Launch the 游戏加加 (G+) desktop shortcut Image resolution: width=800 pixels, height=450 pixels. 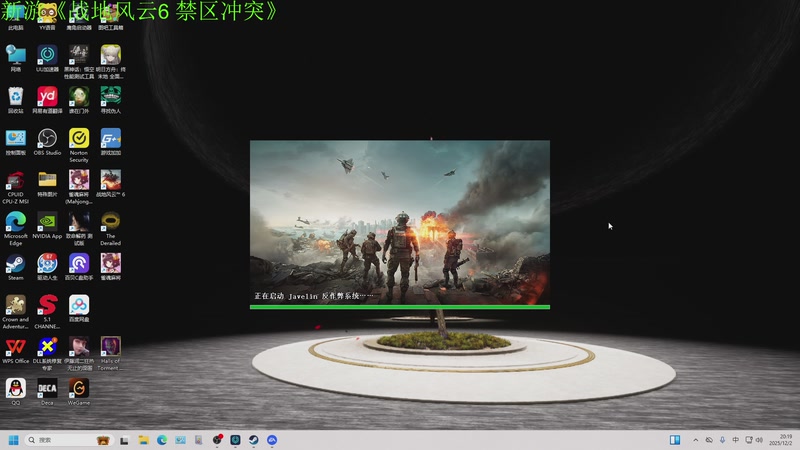110,141
